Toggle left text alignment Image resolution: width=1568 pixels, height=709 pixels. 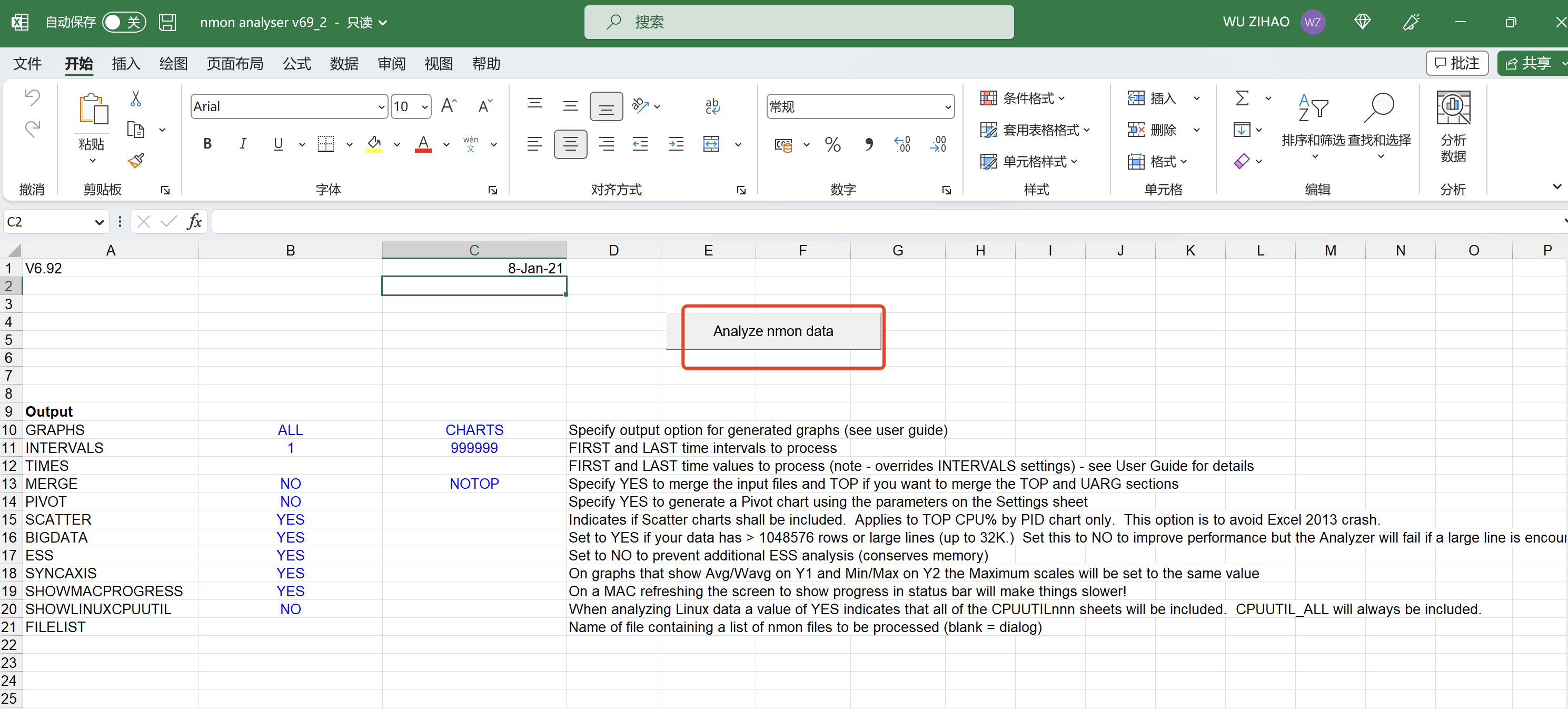tap(534, 144)
